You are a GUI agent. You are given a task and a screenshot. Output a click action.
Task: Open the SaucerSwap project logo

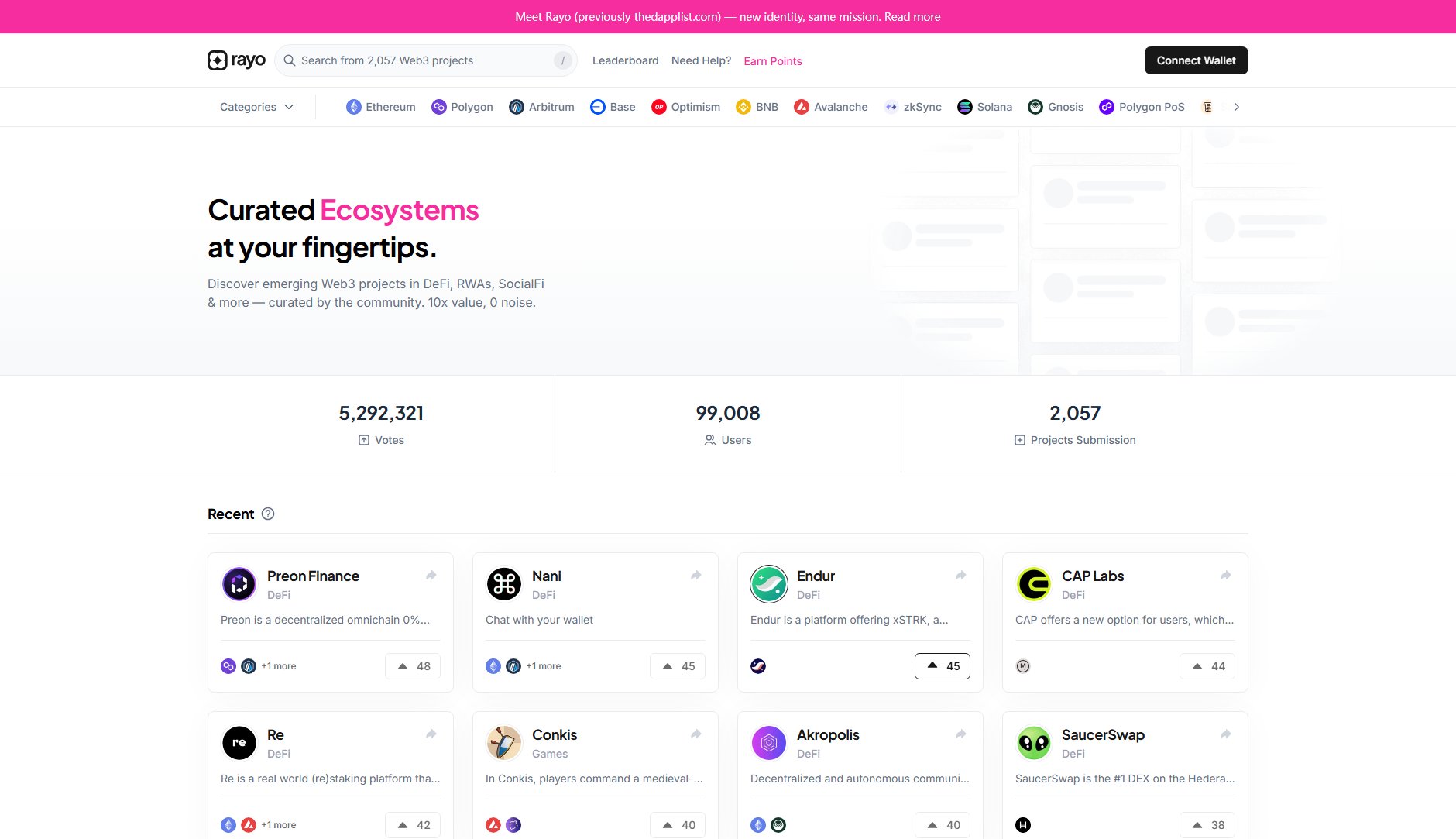(1034, 743)
